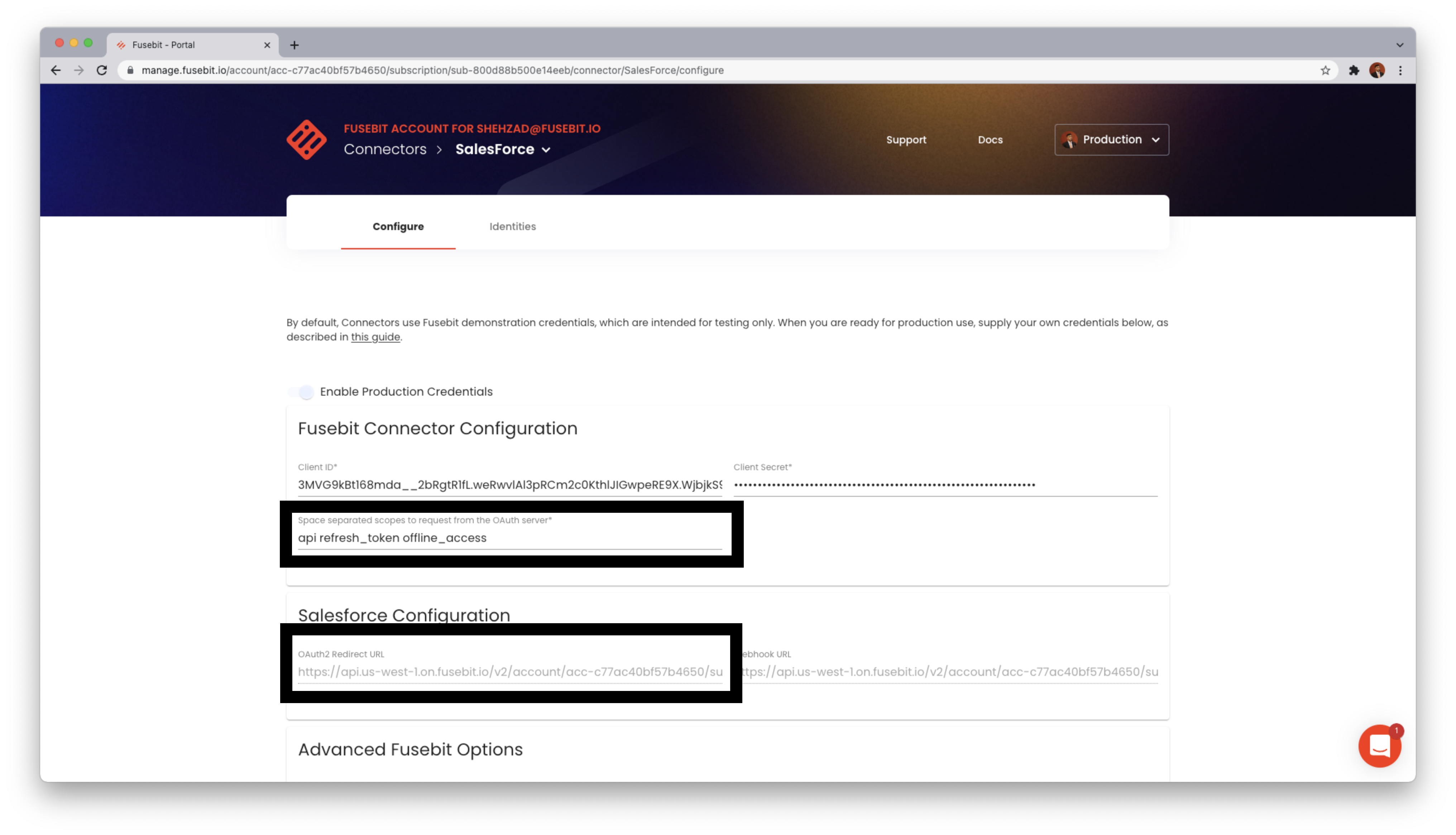
Task: Expand the tab search chevron
Action: (1399, 45)
